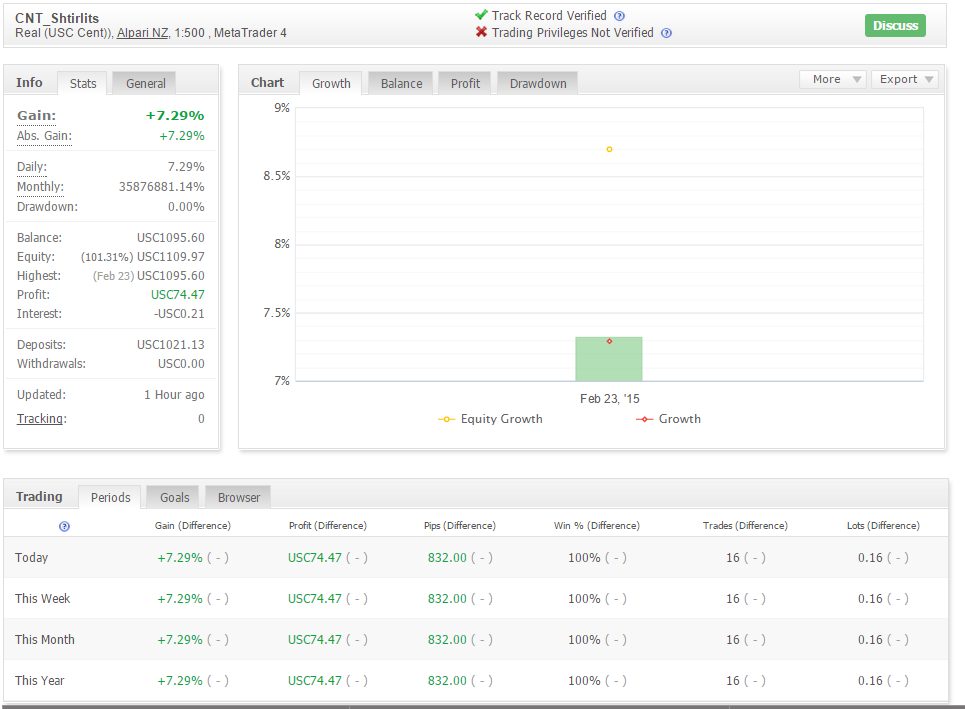Image resolution: width=965 pixels, height=709 pixels.
Task: Select the Growth chart tab
Action: [x=331, y=83]
